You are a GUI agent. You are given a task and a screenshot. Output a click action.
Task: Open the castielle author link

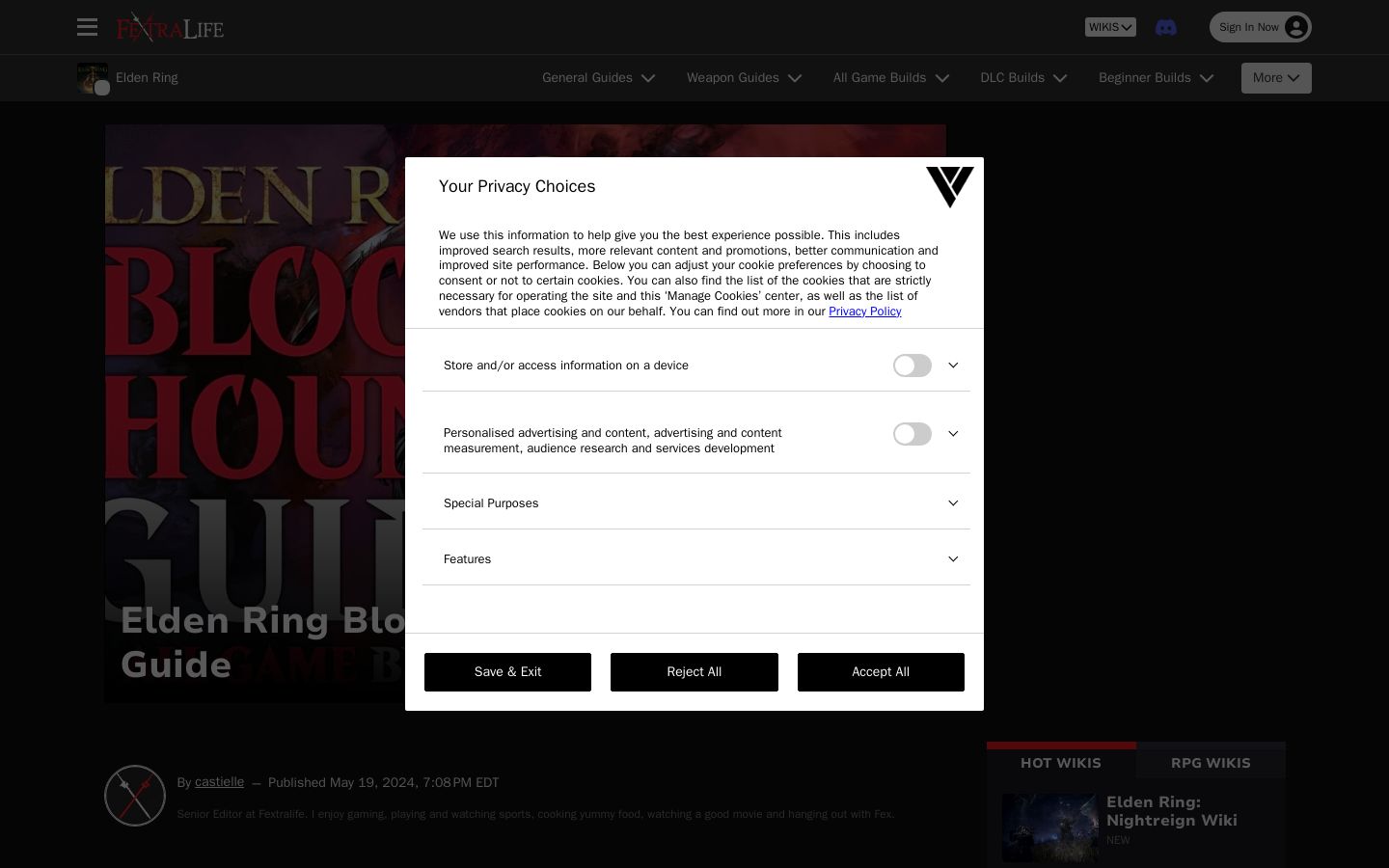click(x=219, y=782)
